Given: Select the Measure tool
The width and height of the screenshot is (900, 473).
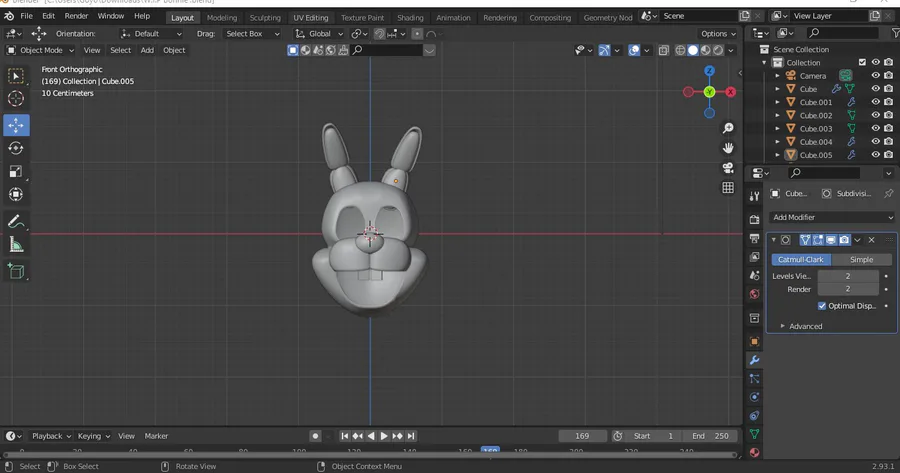Looking at the screenshot, I should tap(16, 245).
